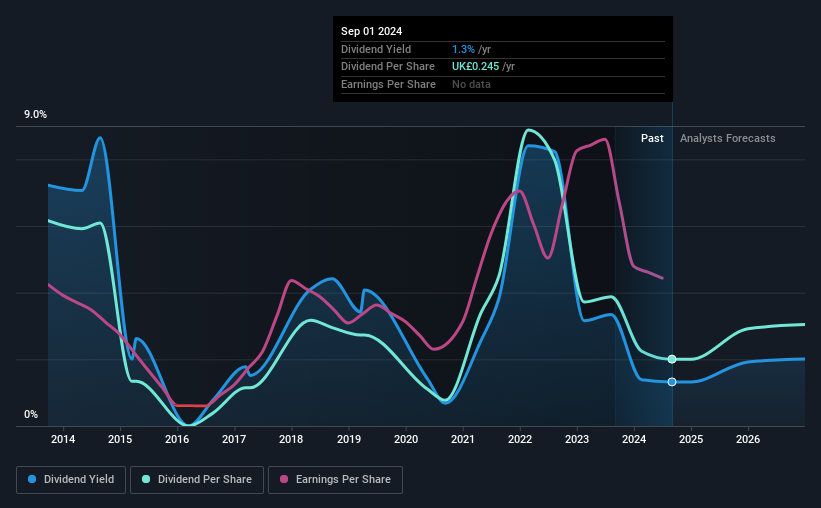Toggle the Dividend Yield legend item
The width and height of the screenshot is (821, 508).
(x=71, y=480)
